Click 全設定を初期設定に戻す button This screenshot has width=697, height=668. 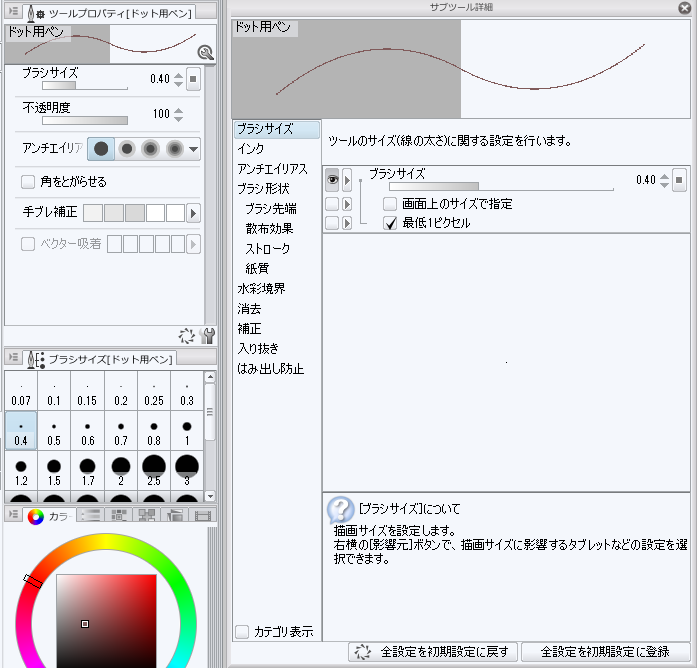tap(433, 652)
